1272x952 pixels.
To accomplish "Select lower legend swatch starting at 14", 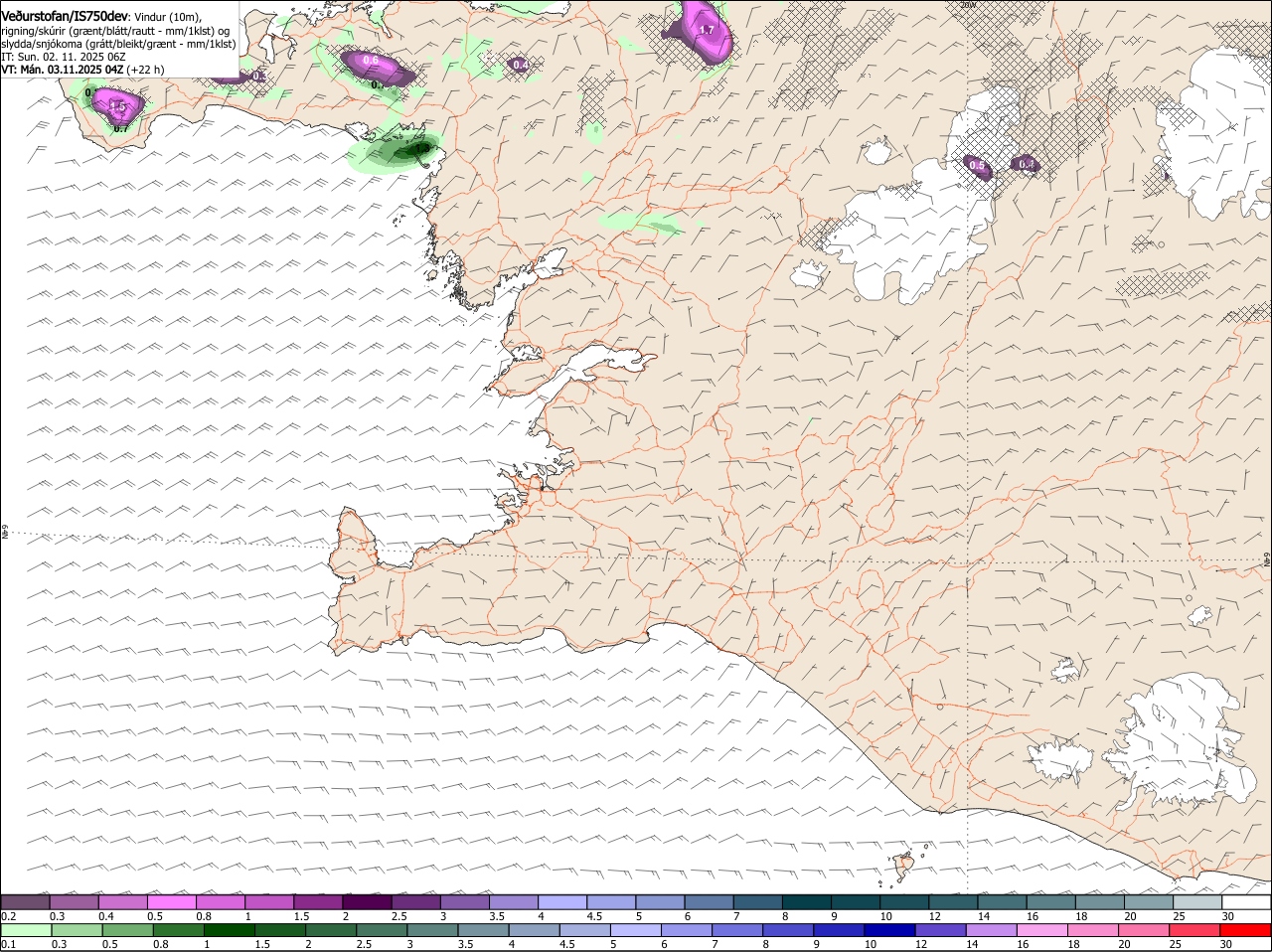I will click(x=992, y=930).
